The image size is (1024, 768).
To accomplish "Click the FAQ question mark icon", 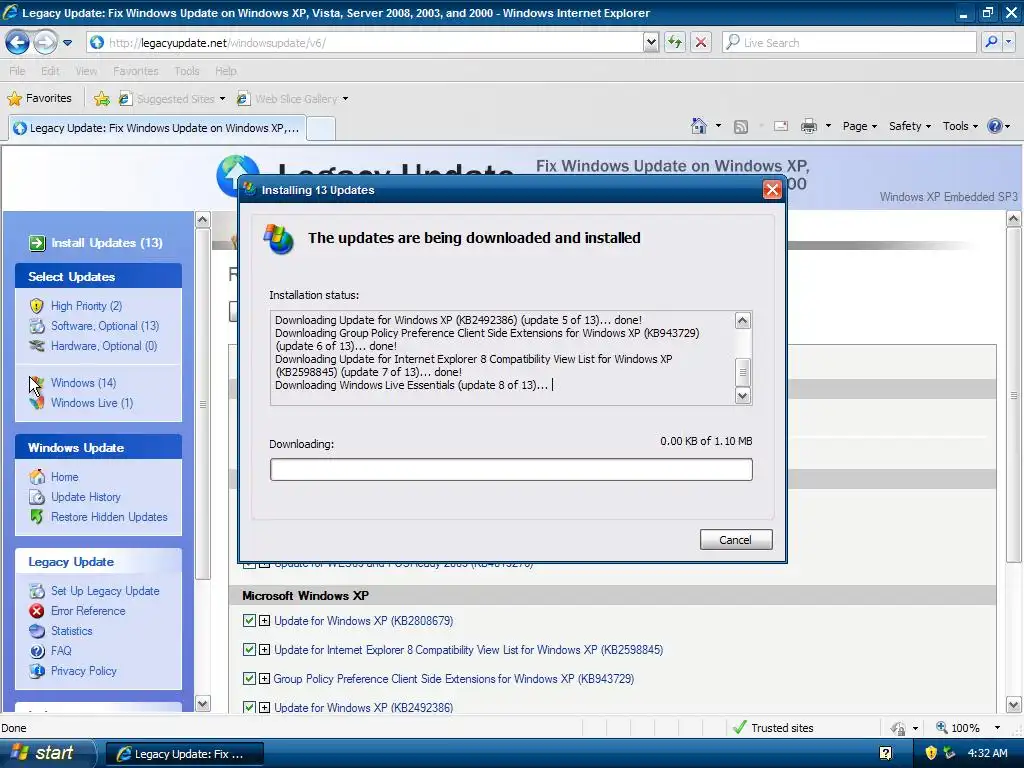I will [37, 651].
